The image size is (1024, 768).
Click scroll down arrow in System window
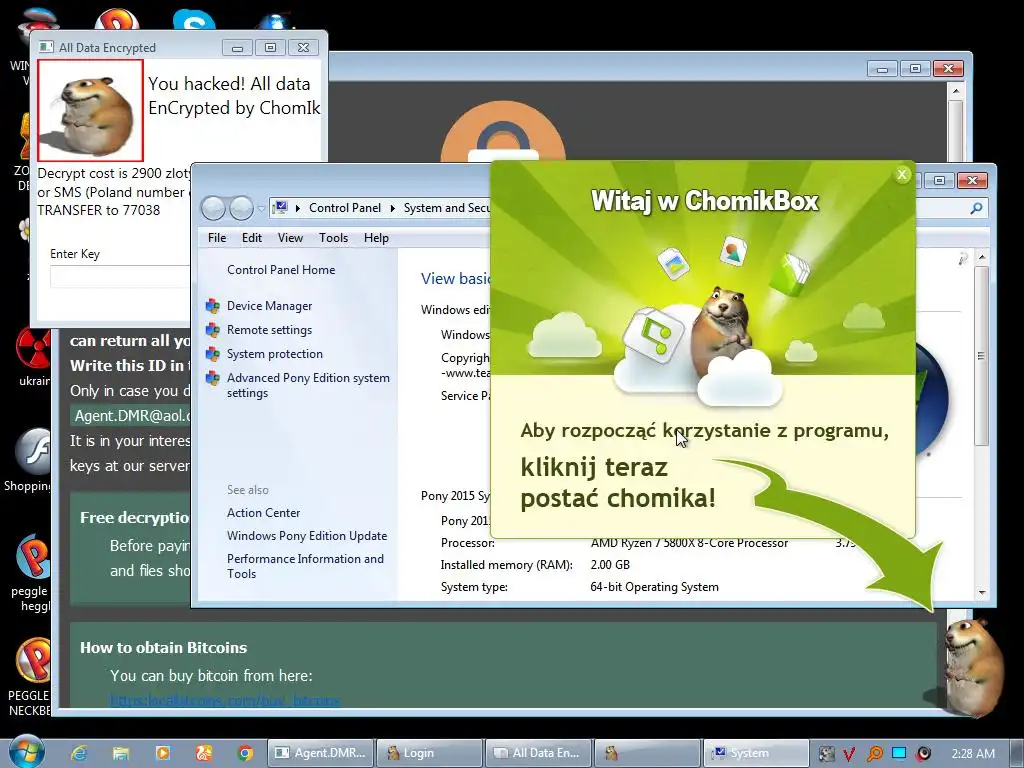tap(982, 592)
